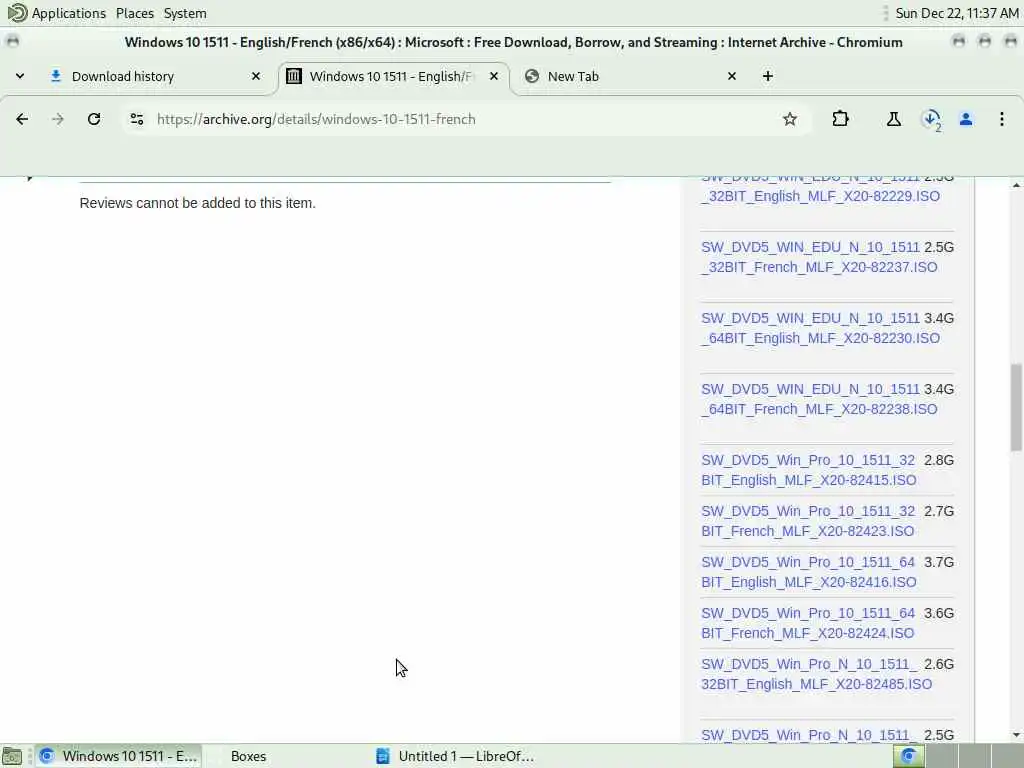Download EDU_N 64BIT French X20-82238 ISO

point(819,399)
